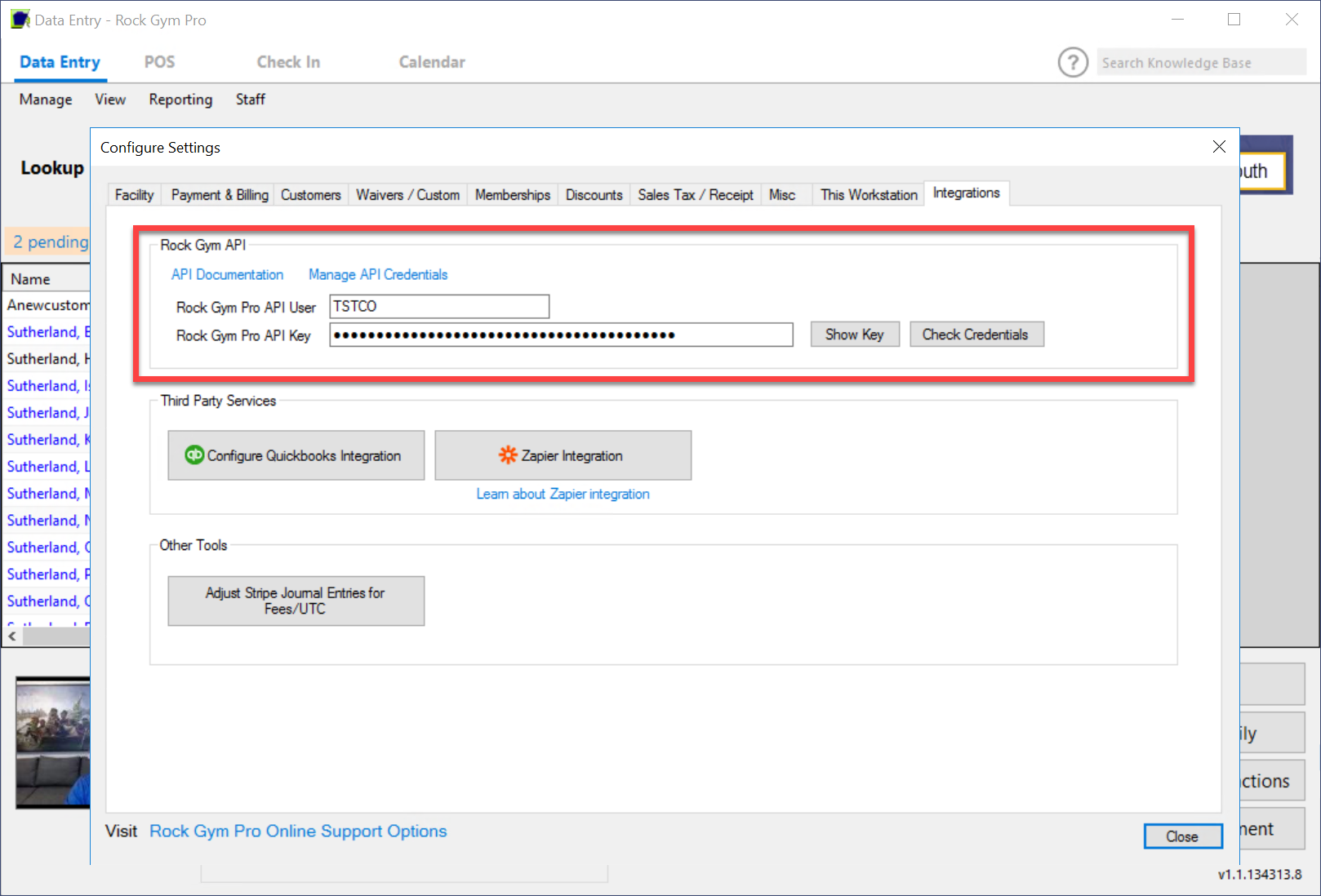Image resolution: width=1321 pixels, height=896 pixels.
Task: Click the list's left scroll arrow
Action: (12, 636)
